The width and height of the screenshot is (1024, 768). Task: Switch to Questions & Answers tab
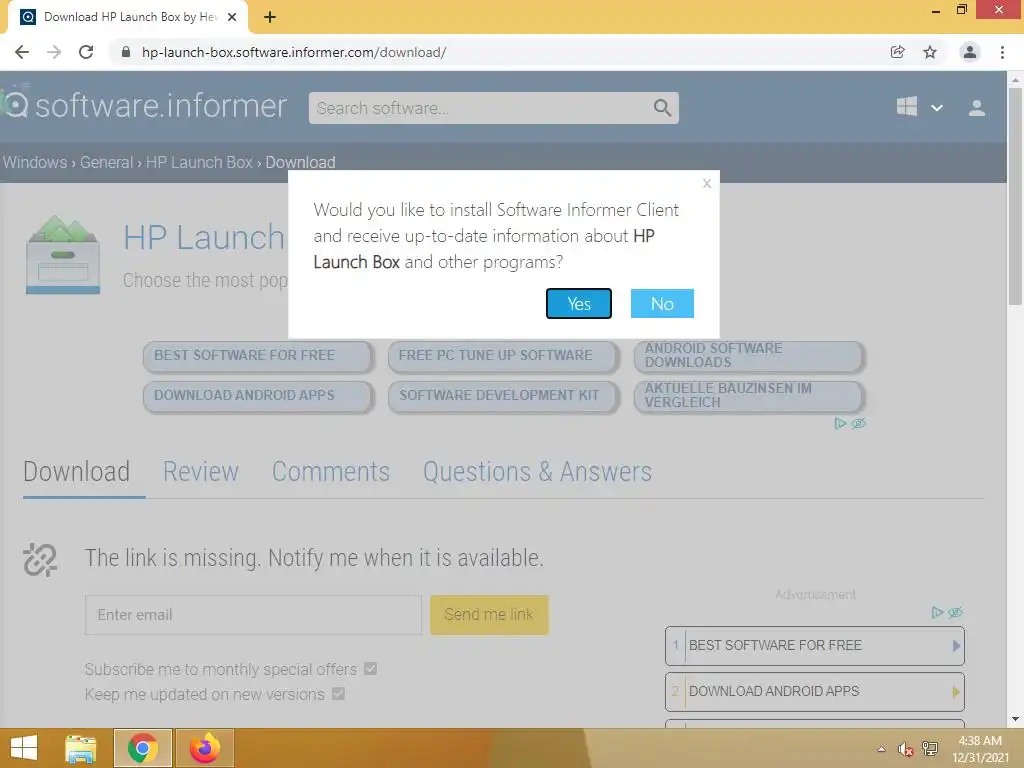537,472
